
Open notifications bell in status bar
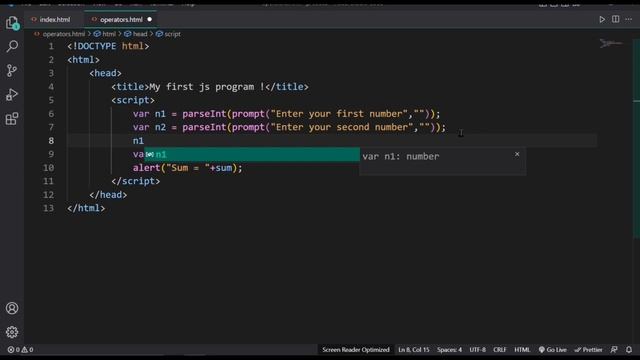(x=629, y=350)
